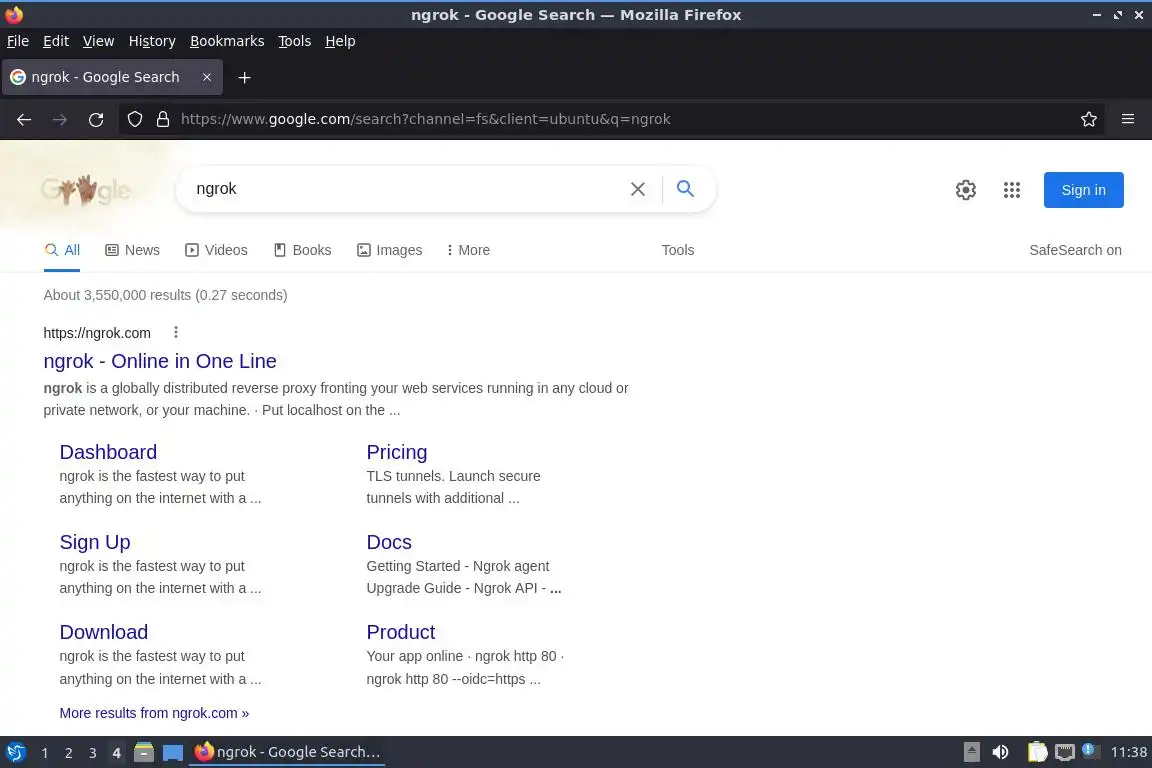Image resolution: width=1152 pixels, height=768 pixels.
Task: Switch to Images results
Action: (389, 250)
